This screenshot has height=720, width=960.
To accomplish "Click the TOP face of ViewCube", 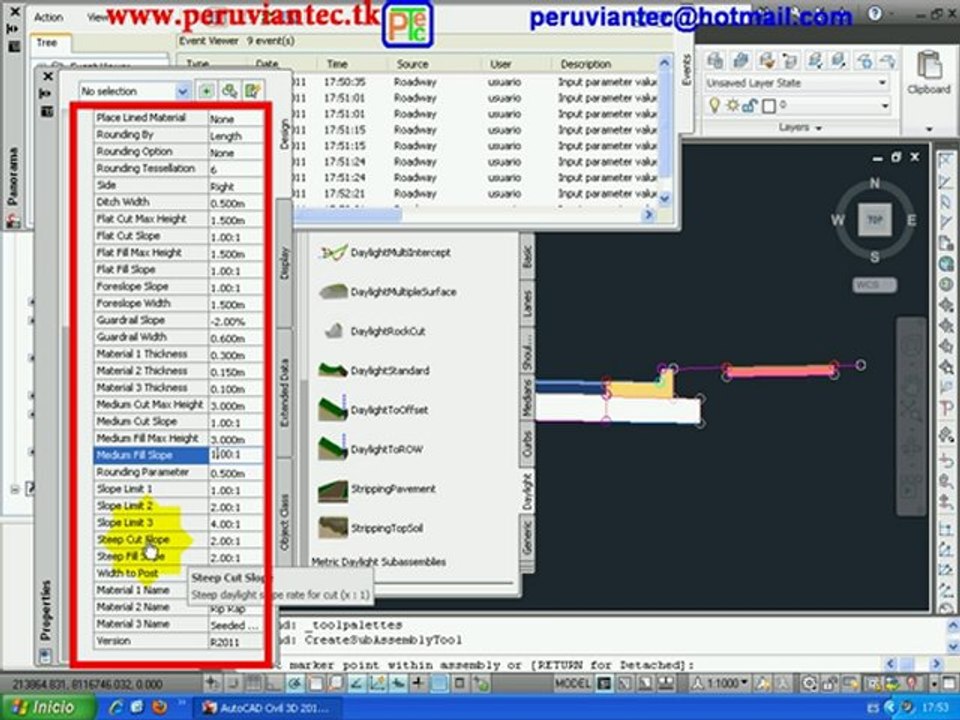I will pos(874,220).
